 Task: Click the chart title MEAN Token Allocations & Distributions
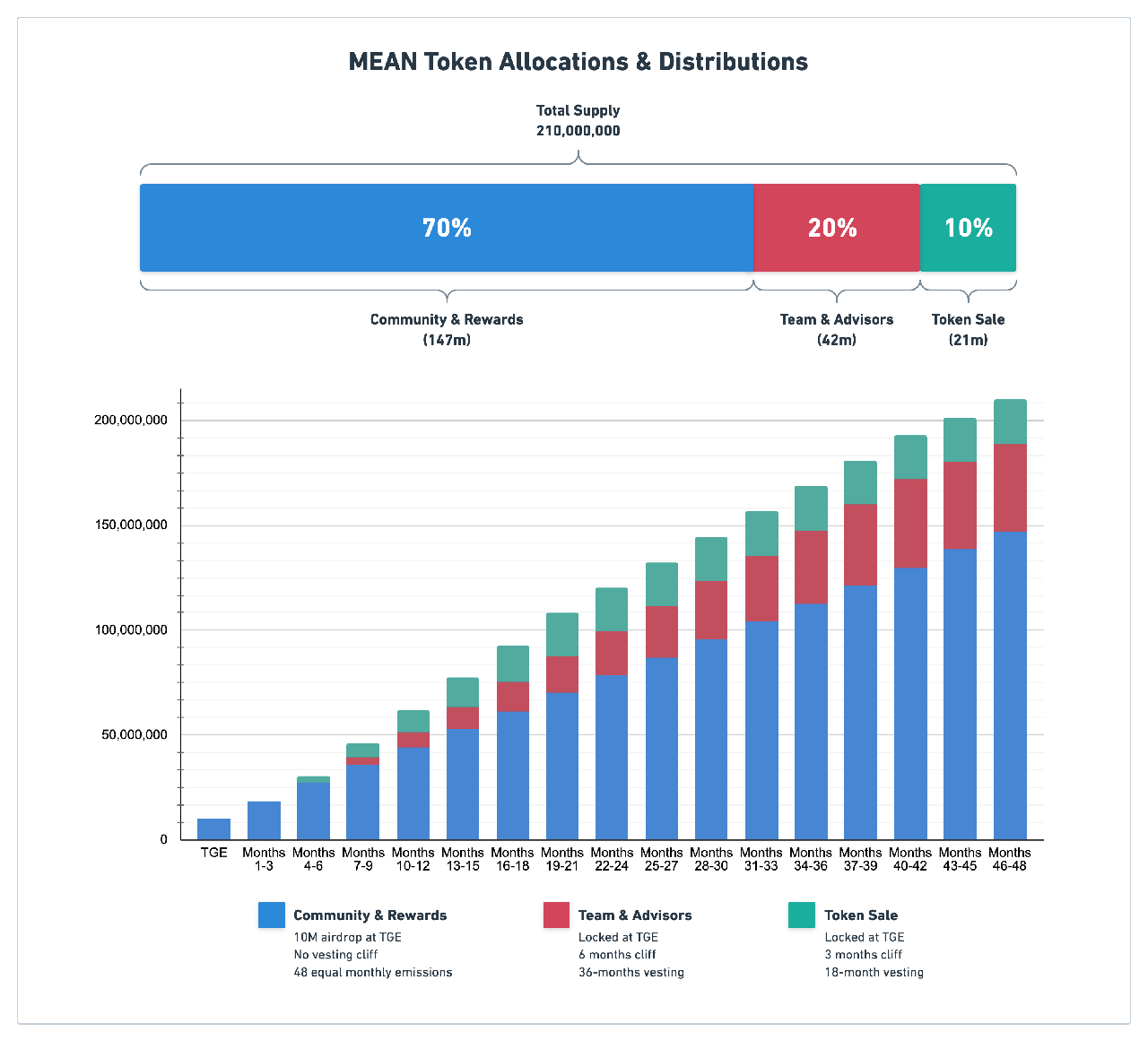click(x=578, y=62)
